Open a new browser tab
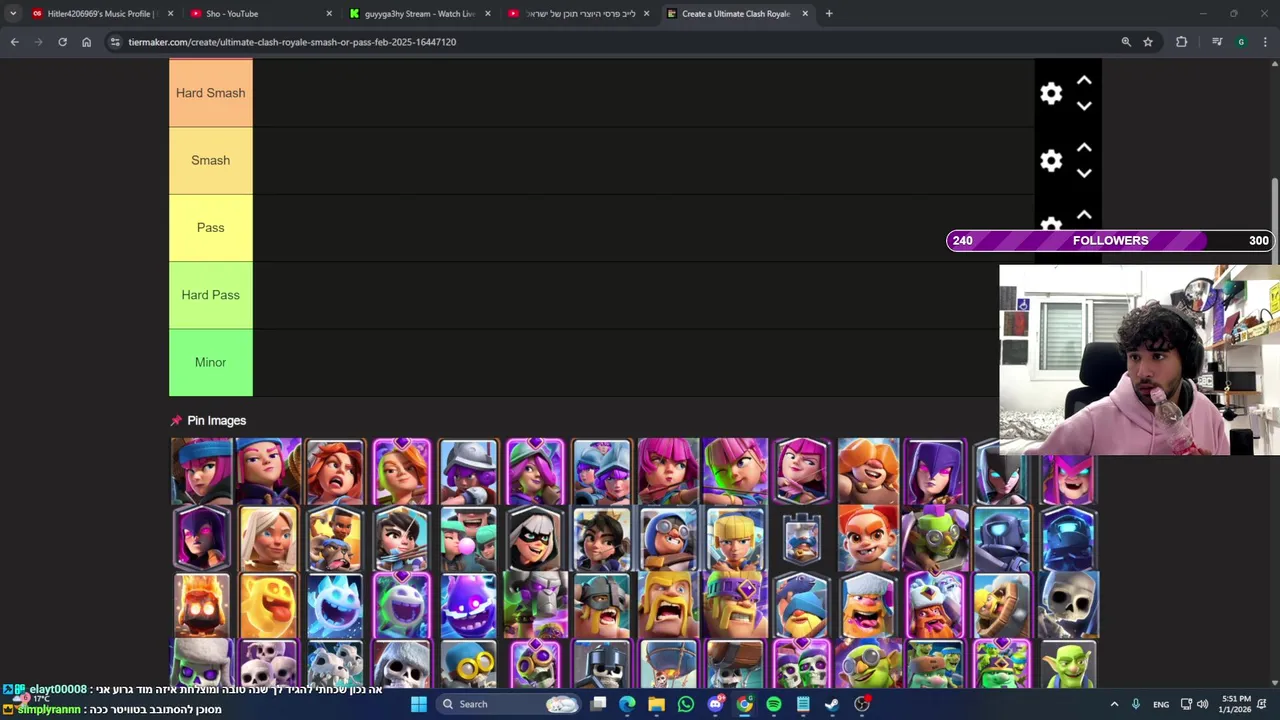This screenshot has height=720, width=1280. 829,14
